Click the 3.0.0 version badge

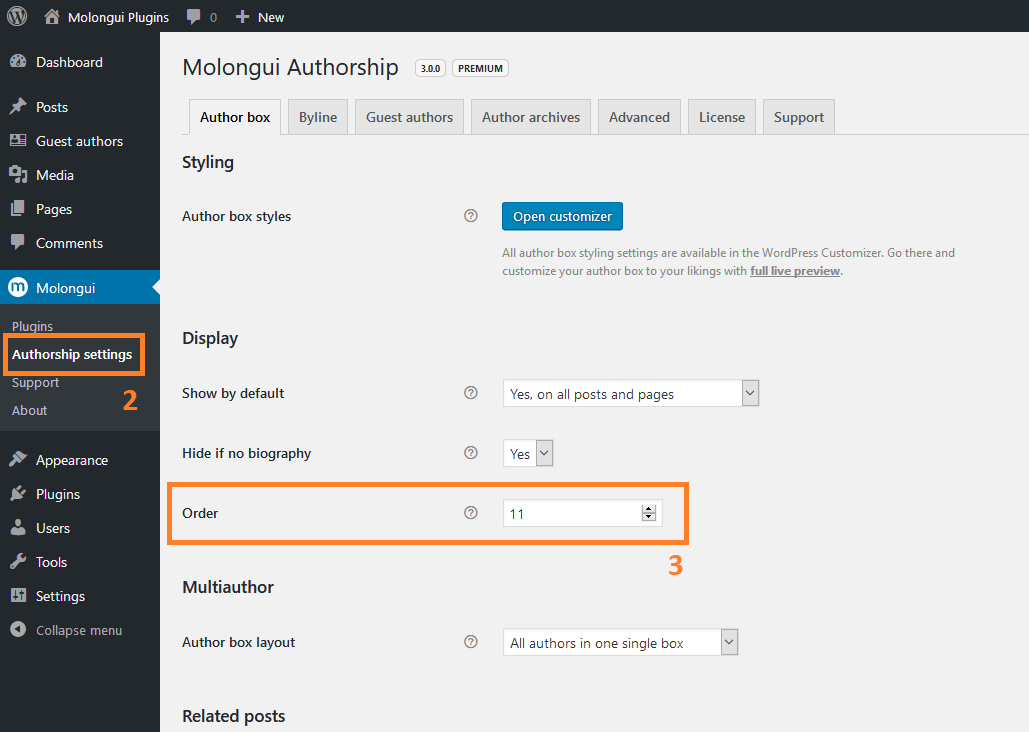430,68
